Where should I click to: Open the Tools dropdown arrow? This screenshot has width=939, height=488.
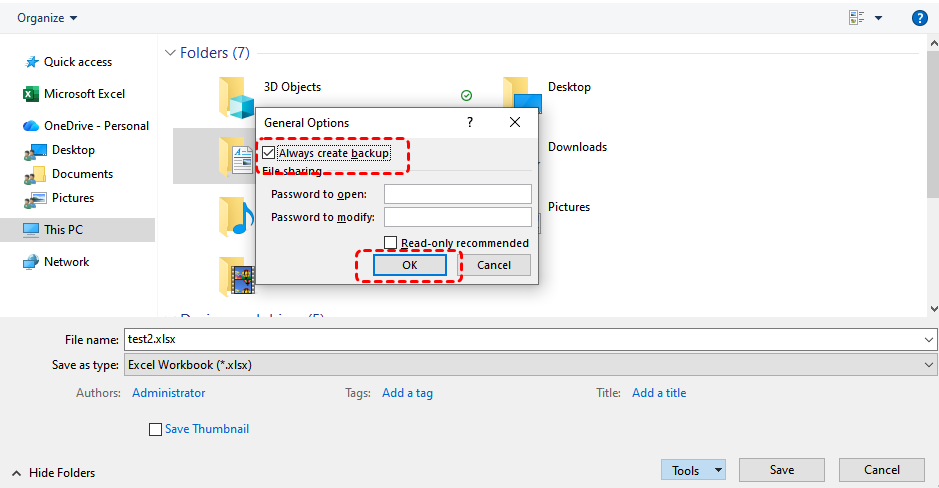(x=717, y=470)
